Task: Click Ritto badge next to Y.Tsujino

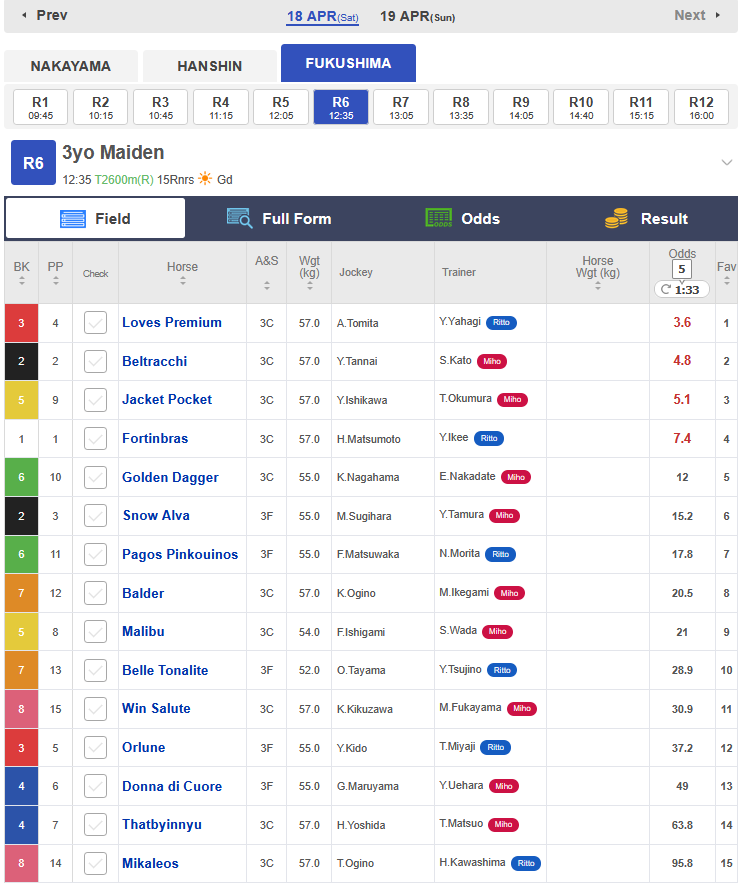Action: pos(502,670)
